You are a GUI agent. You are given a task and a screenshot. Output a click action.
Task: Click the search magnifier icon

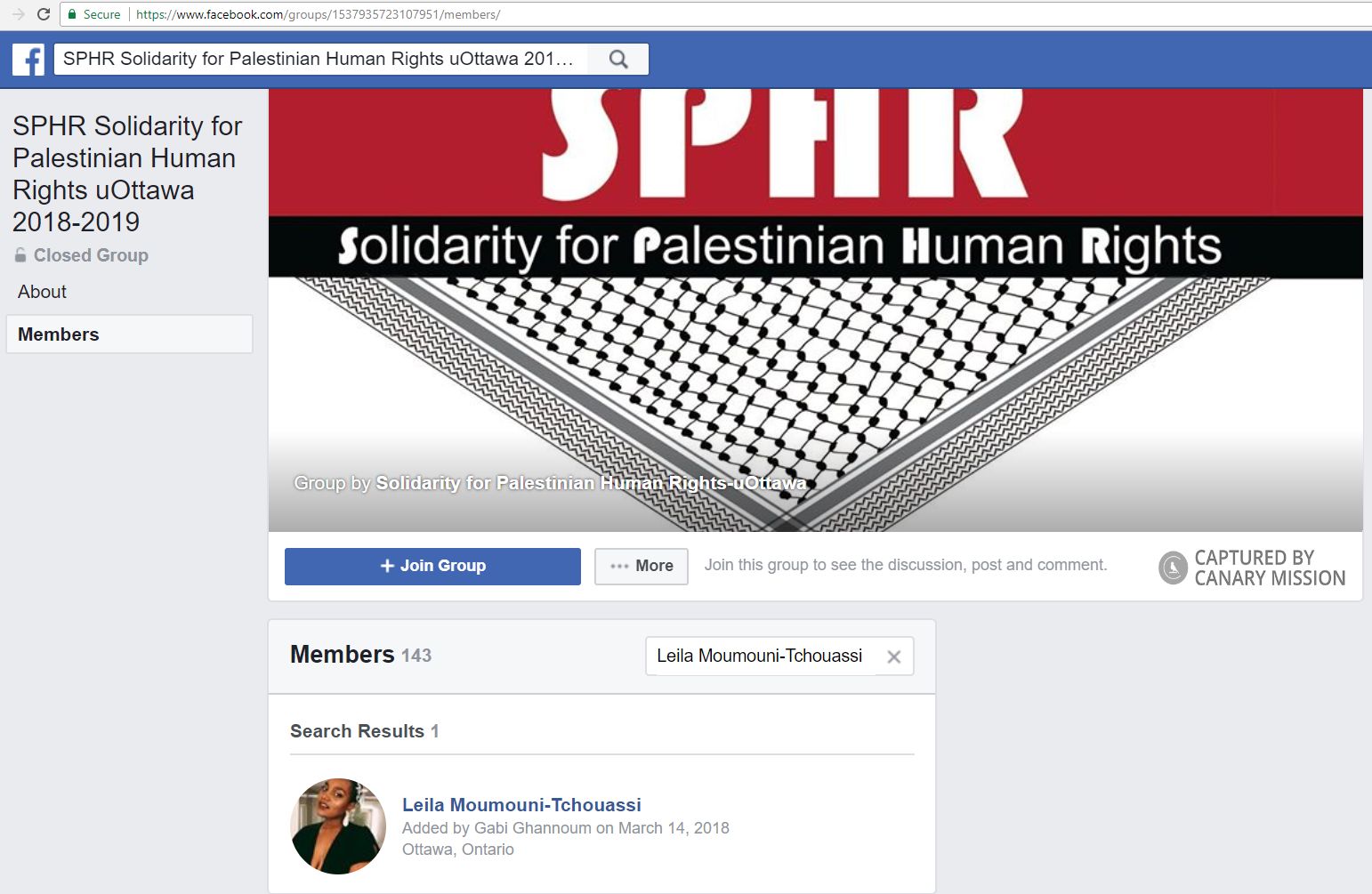(x=618, y=60)
